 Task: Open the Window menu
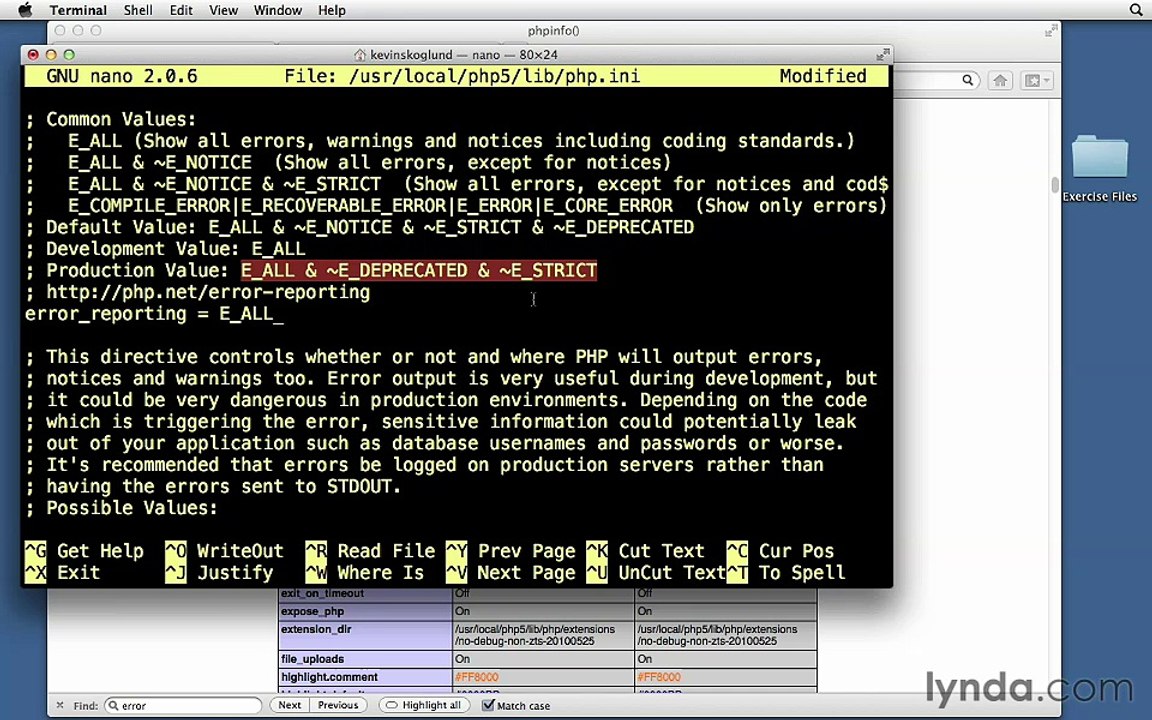pyautogui.click(x=278, y=10)
